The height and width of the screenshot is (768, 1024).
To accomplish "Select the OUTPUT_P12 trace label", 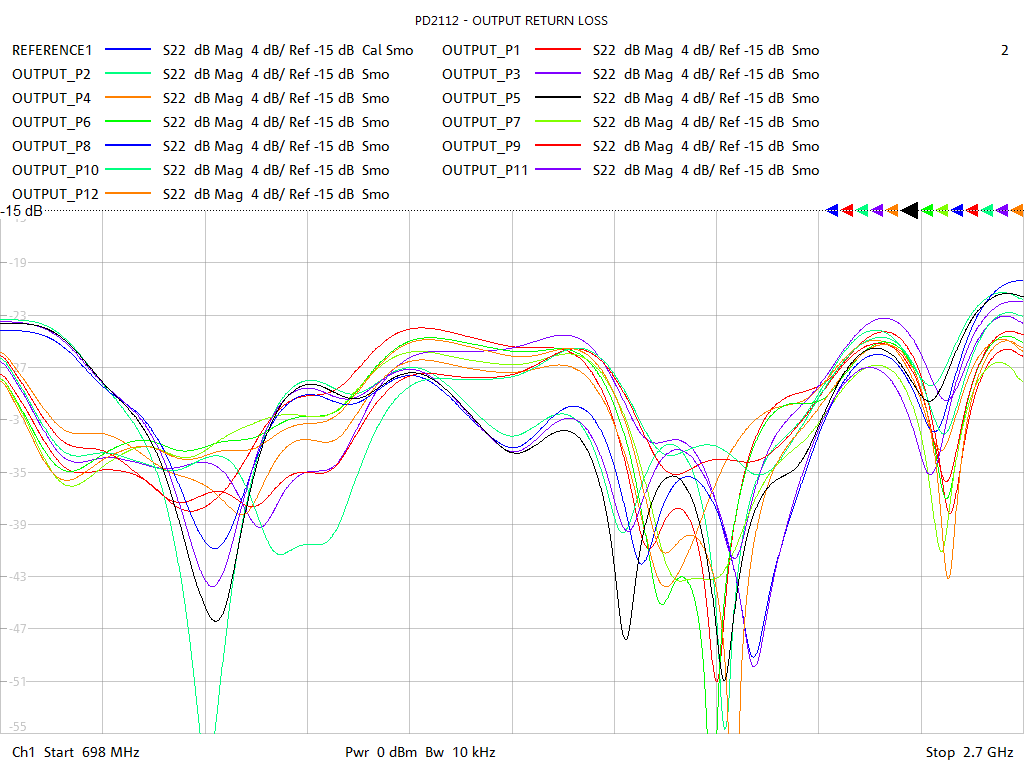I will tap(56, 195).
